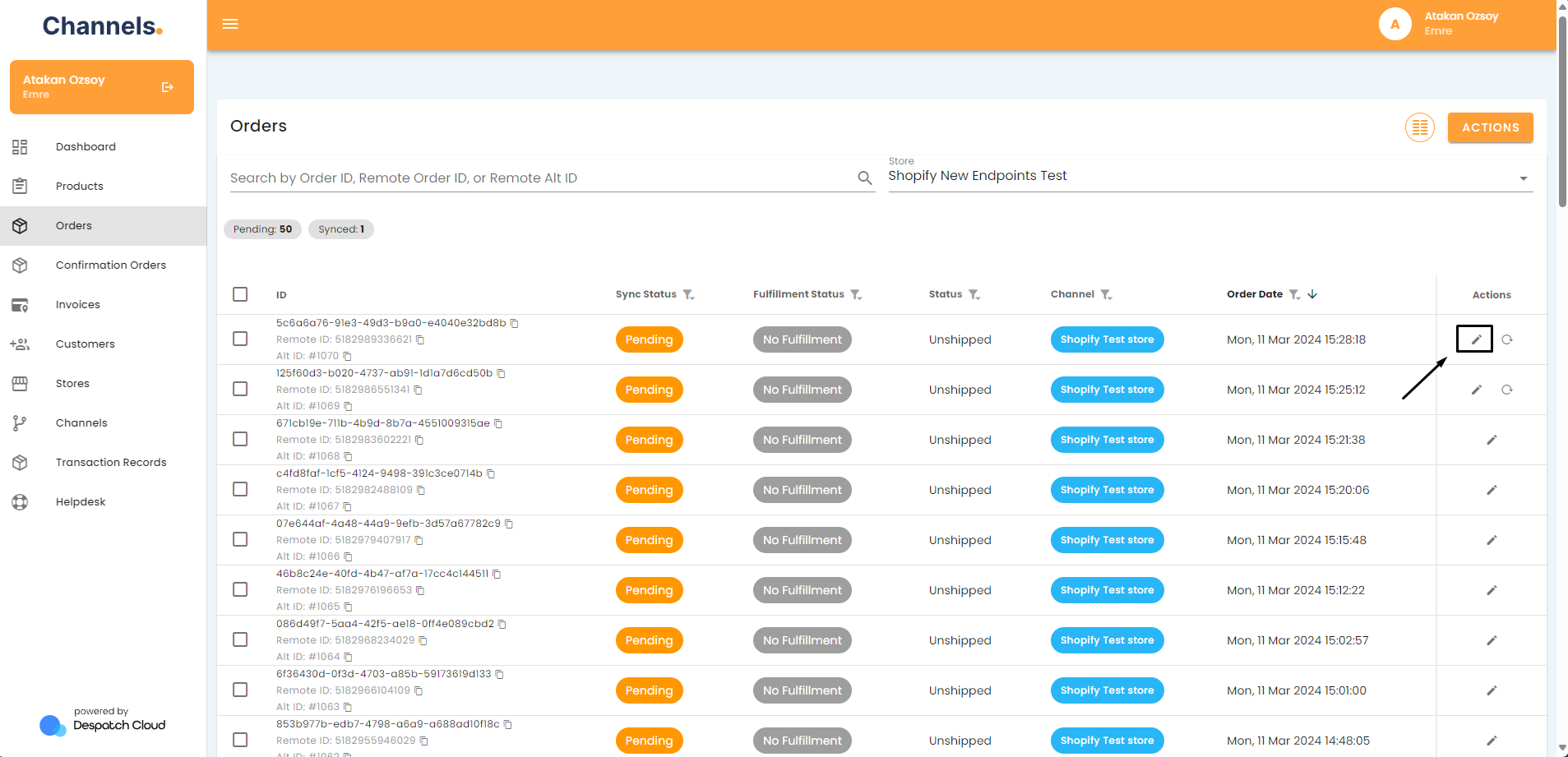Viewport: 1568px width, 757px height.
Task: Toggle the select-all orders checkbox
Action: coord(240,294)
